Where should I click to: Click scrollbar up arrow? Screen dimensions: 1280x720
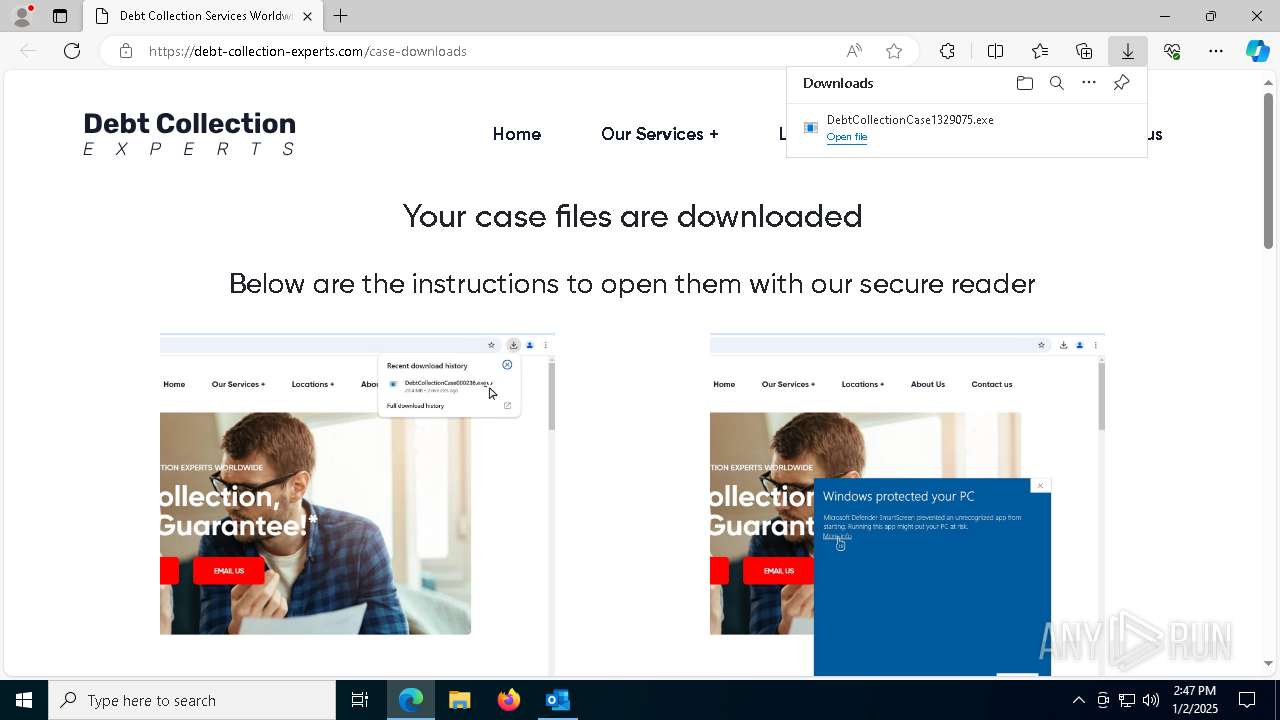pos(1268,82)
